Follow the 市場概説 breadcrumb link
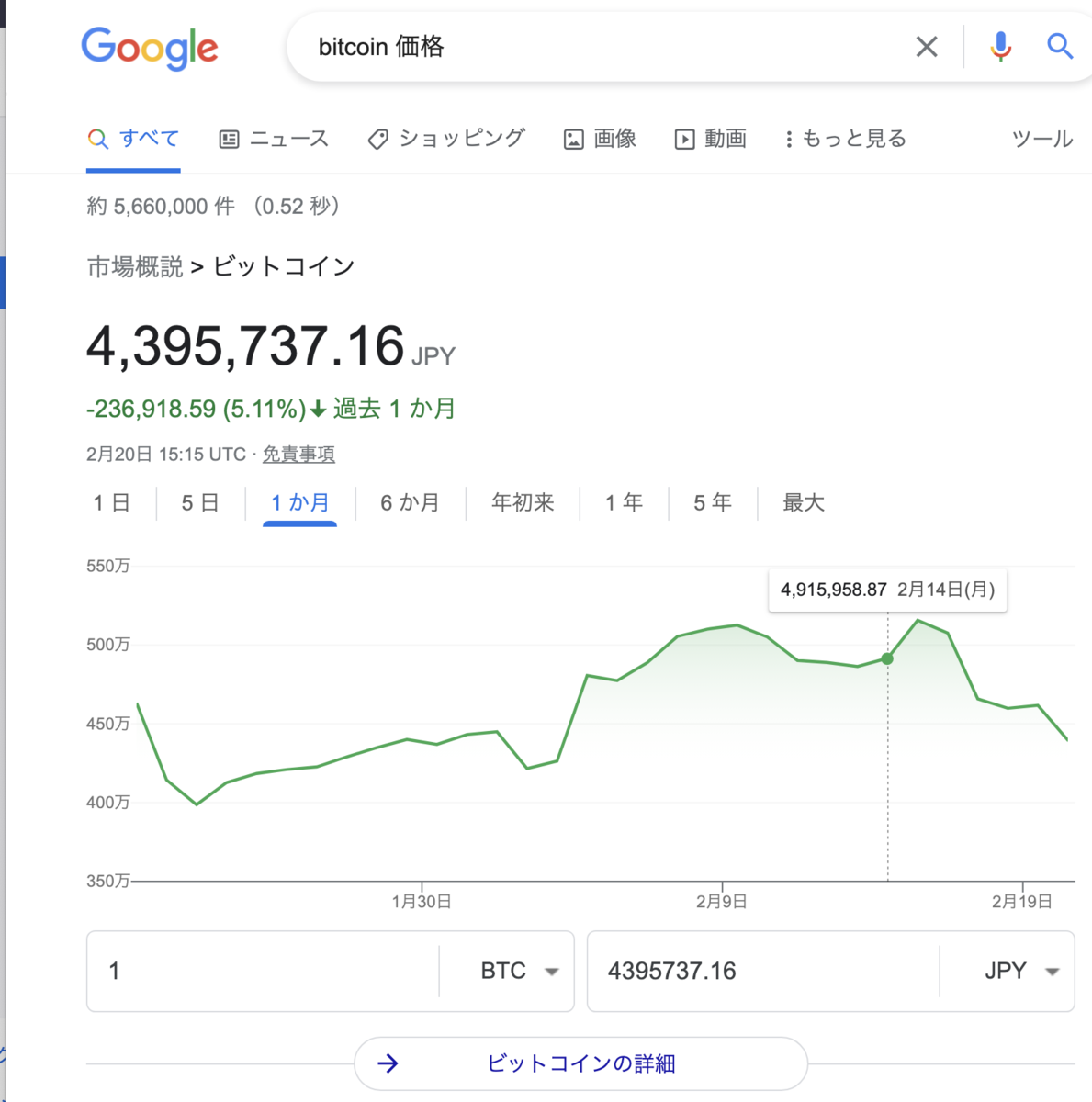The height and width of the screenshot is (1102, 1092). 135,266
